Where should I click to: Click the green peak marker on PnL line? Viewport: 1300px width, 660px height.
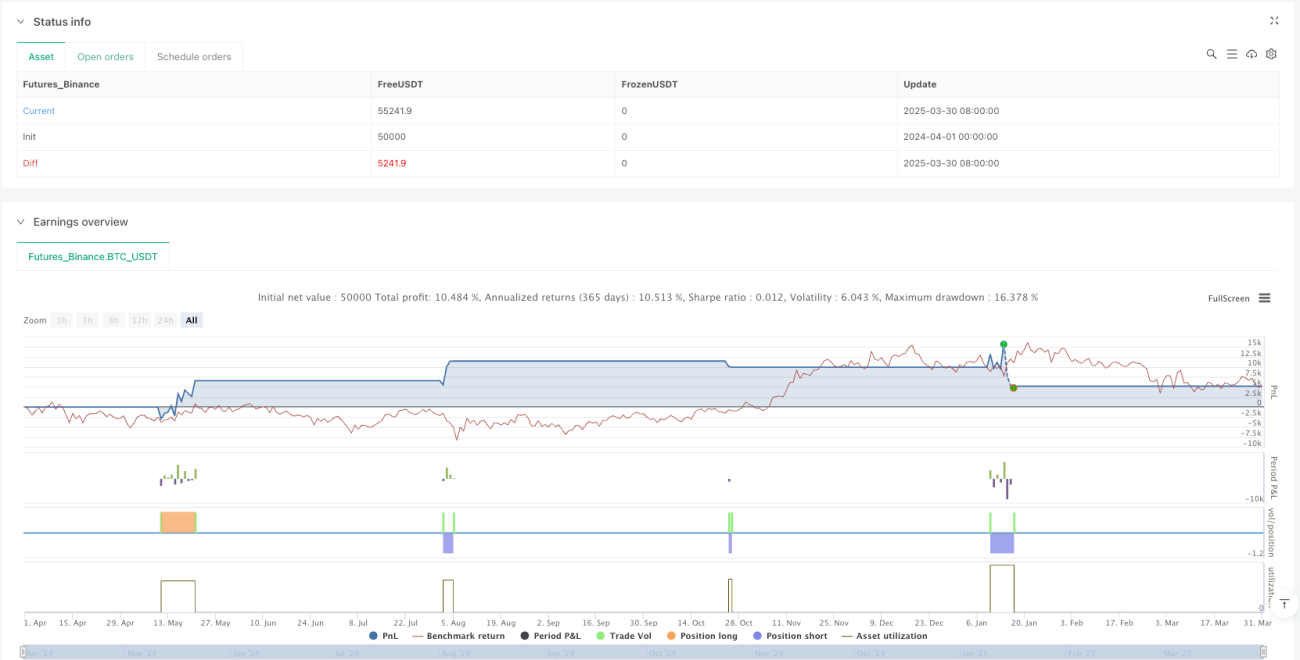(1003, 344)
